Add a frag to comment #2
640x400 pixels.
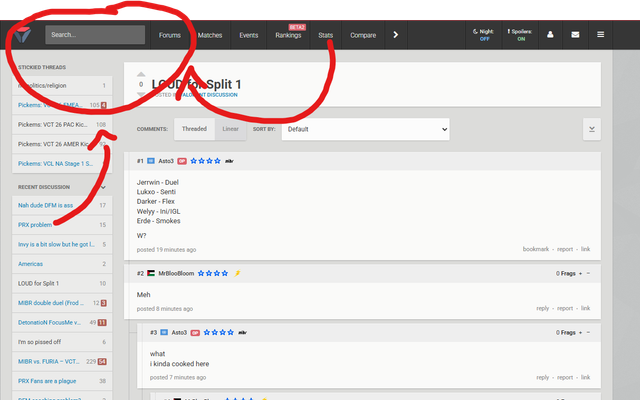(x=580, y=273)
